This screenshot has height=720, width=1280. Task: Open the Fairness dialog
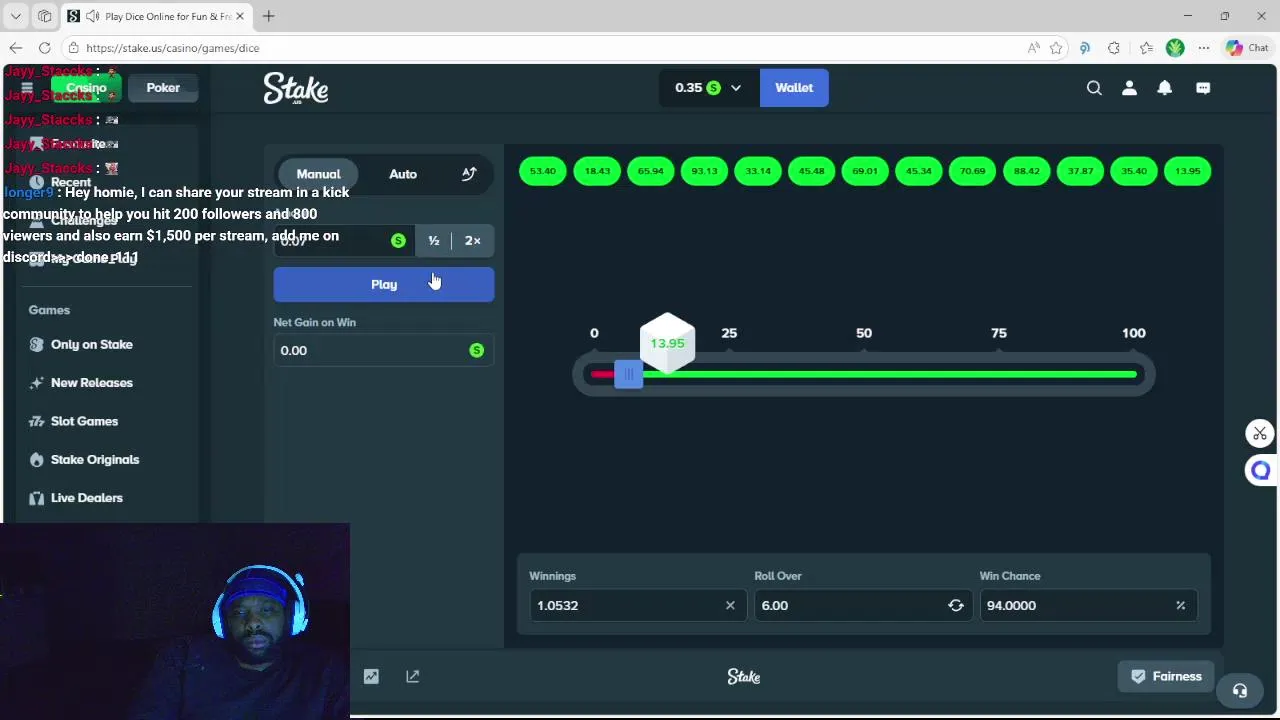pyautogui.click(x=1166, y=677)
